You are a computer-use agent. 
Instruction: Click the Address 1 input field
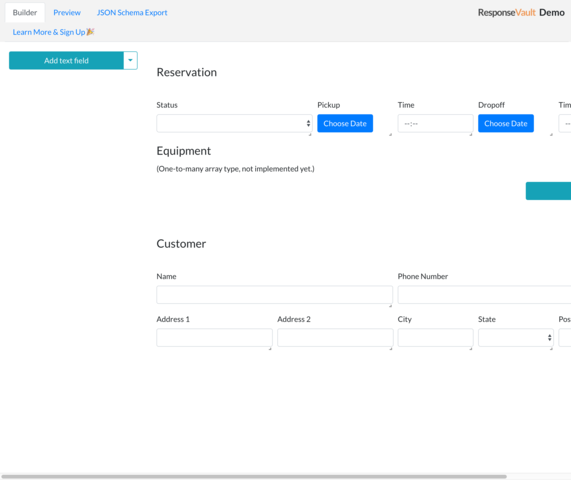pyautogui.click(x=214, y=338)
